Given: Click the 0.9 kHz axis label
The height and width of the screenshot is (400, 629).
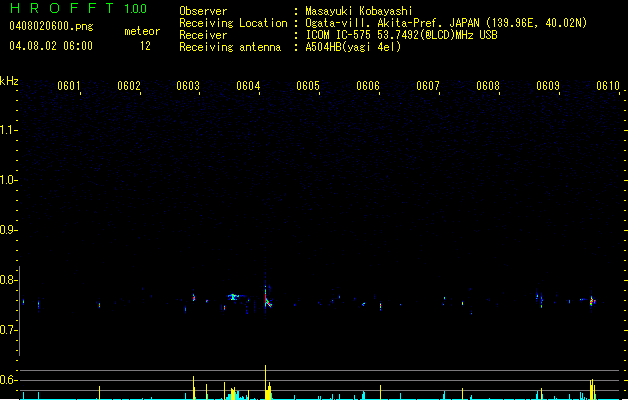Looking at the screenshot, I should (8, 230).
